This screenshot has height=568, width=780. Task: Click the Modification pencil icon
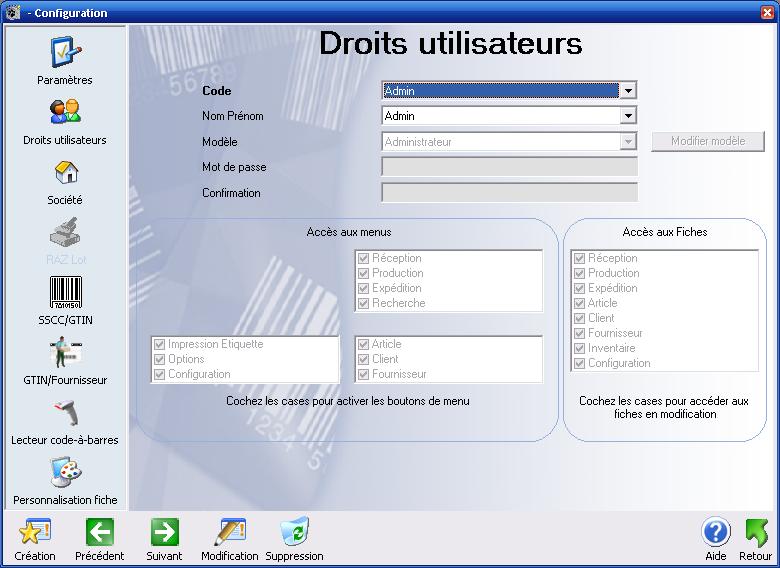[x=230, y=532]
